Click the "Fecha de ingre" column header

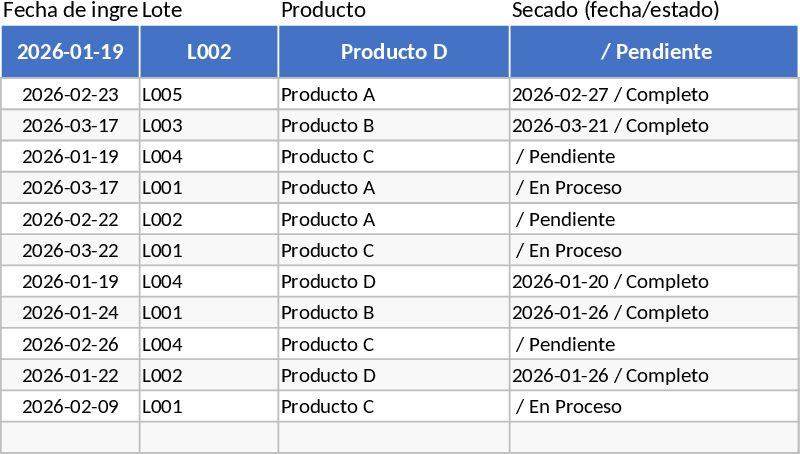click(70, 11)
